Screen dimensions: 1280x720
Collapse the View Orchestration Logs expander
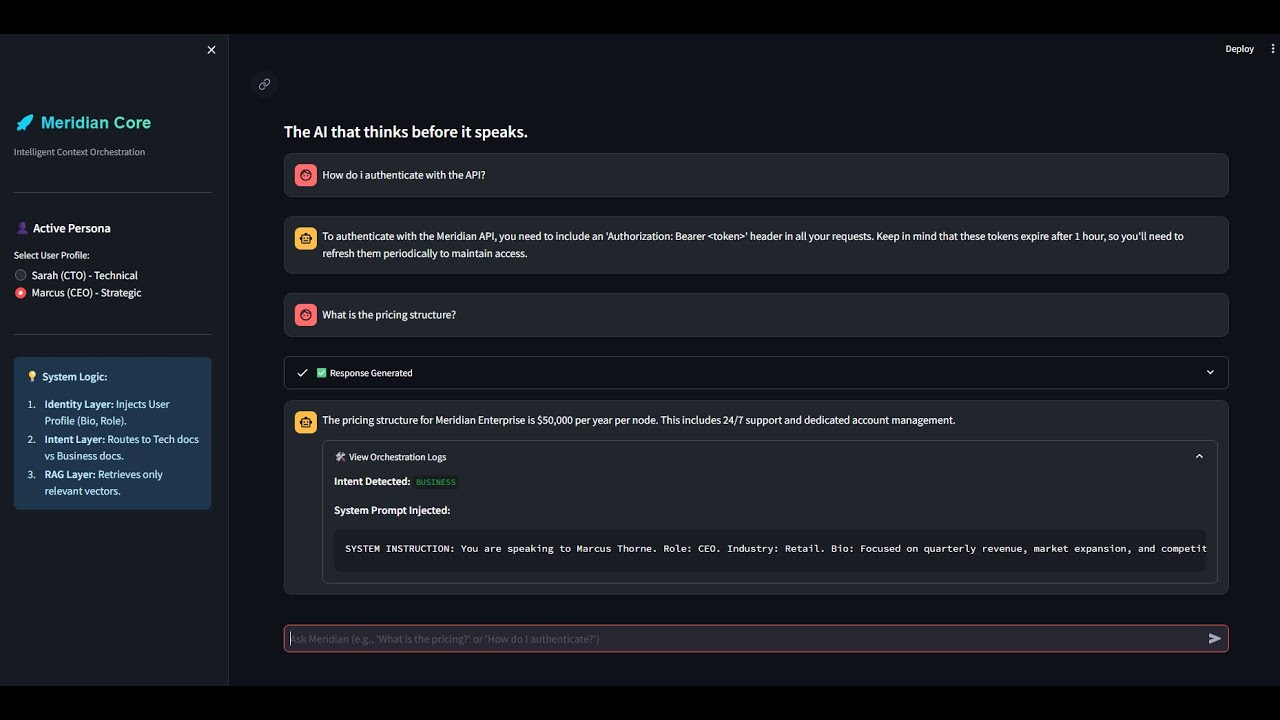click(1199, 456)
